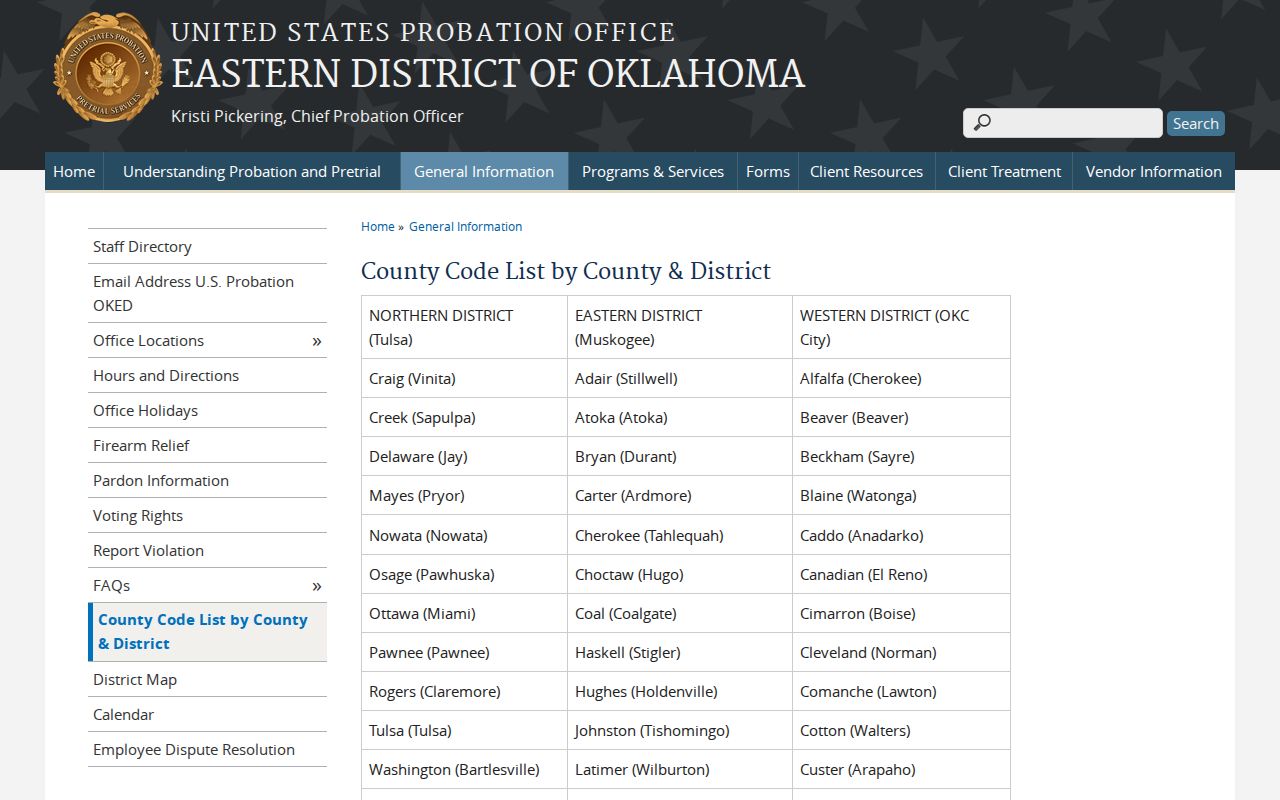Viewport: 1280px width, 800px height.
Task: Click the 'Washington (Bartlesville)' table cell
Action: (464, 770)
